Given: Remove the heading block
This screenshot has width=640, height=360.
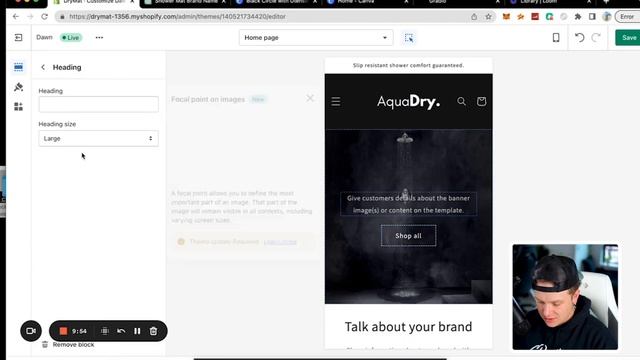Looking at the screenshot, I should tap(68, 345).
